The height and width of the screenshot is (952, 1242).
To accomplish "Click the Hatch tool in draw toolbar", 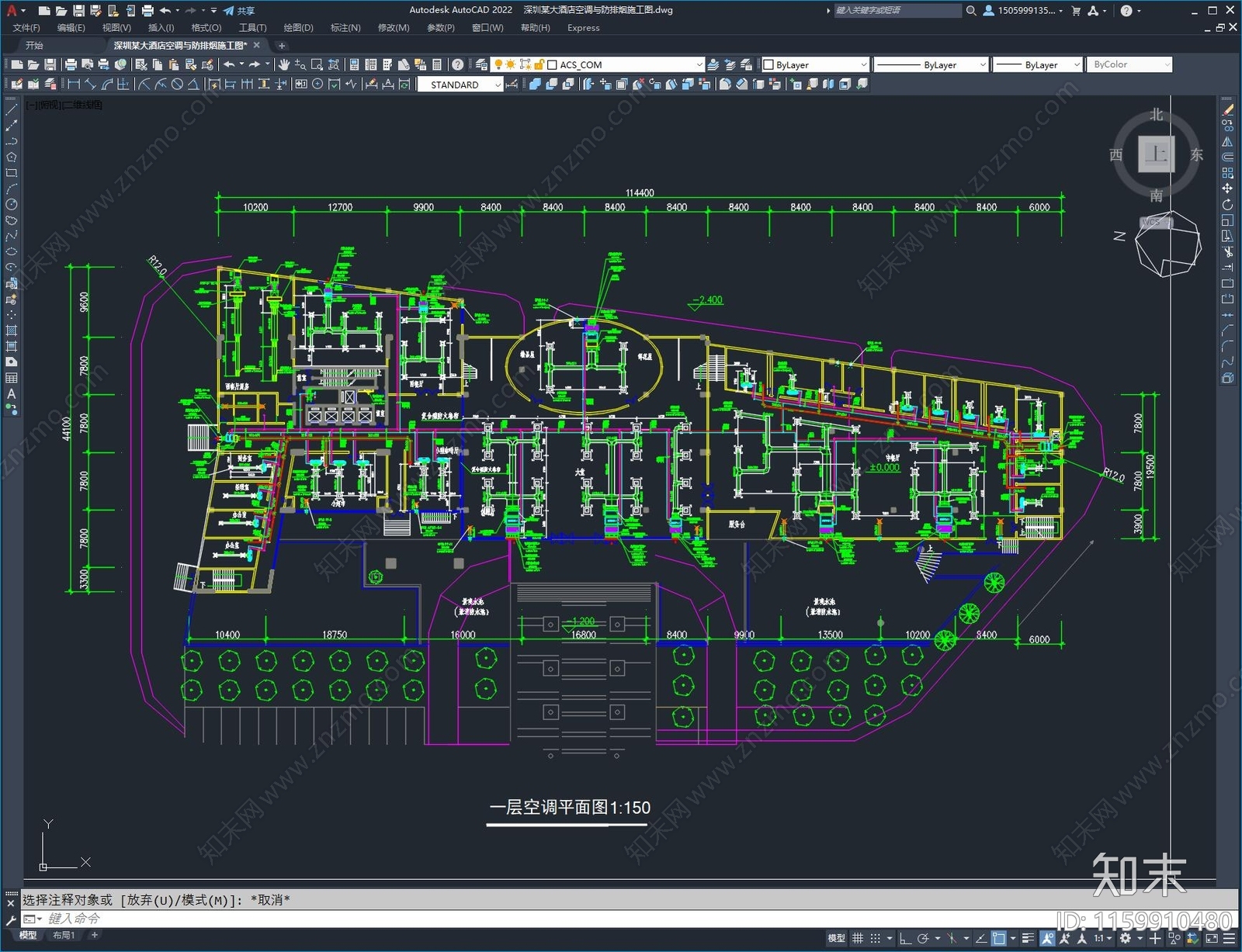I will pyautogui.click(x=12, y=331).
